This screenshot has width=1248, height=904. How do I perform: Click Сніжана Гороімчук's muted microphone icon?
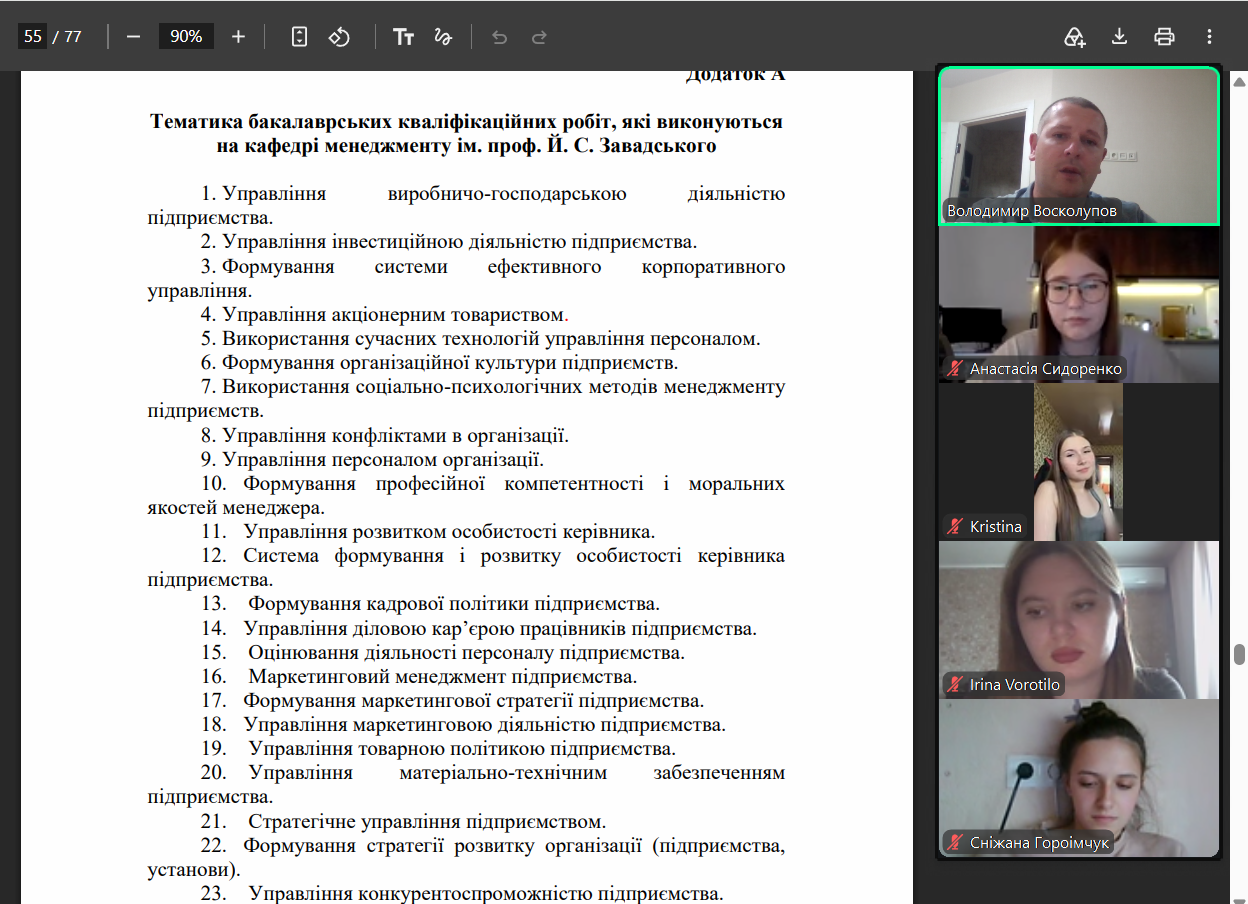(955, 842)
